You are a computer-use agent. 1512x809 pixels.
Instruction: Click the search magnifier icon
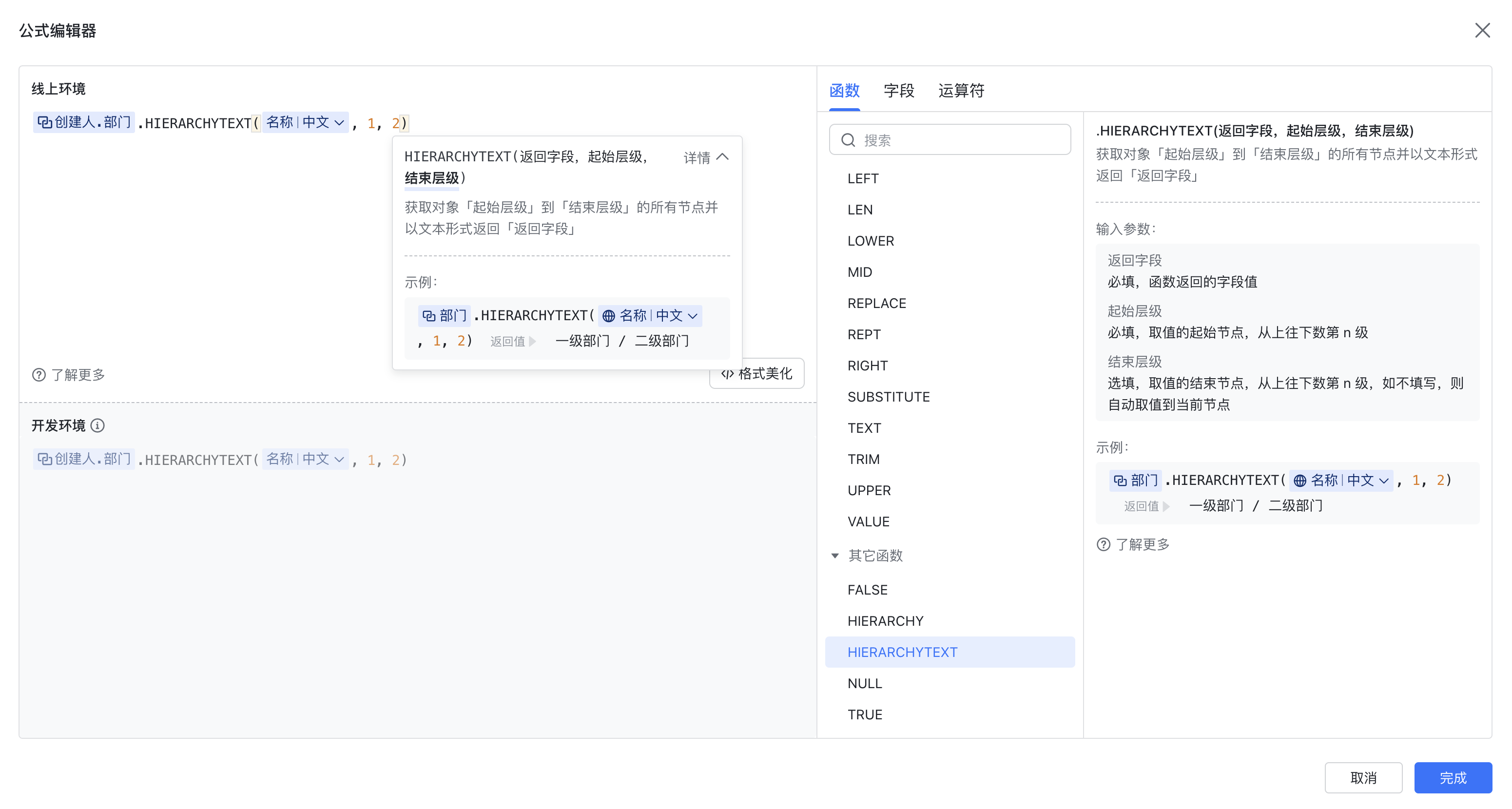[x=848, y=140]
